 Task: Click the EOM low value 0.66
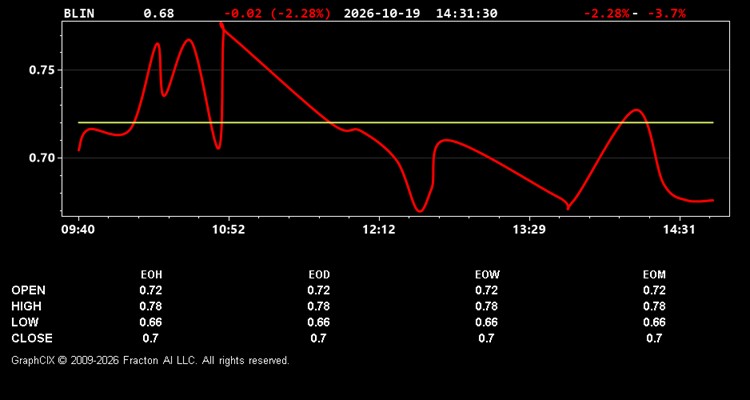point(654,322)
